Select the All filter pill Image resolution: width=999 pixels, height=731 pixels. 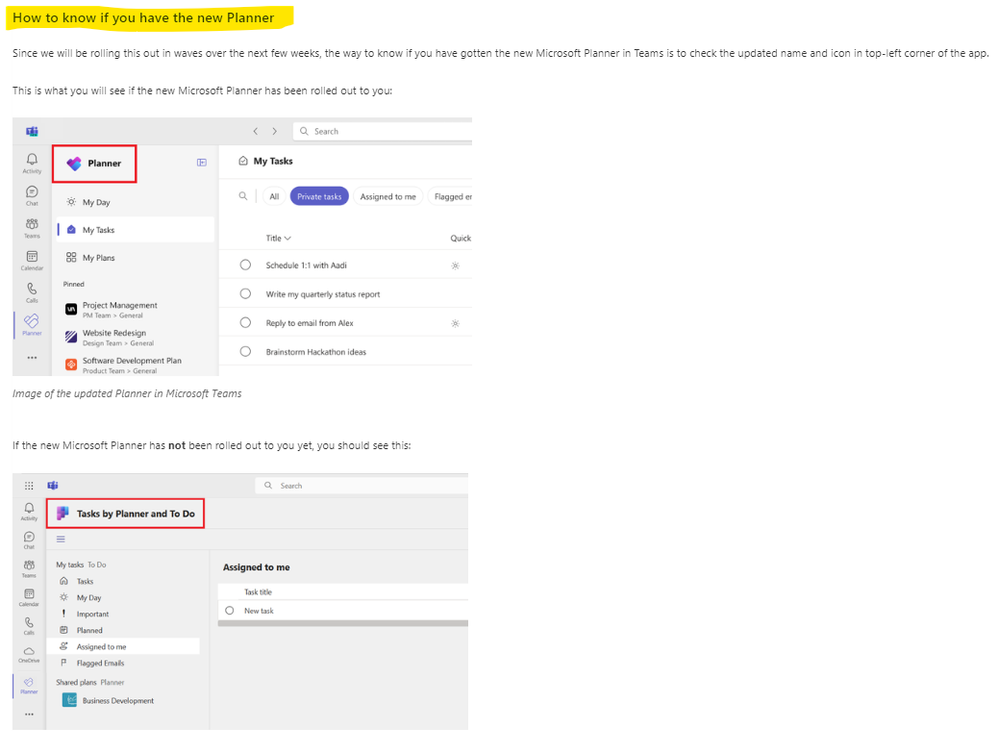[x=274, y=196]
